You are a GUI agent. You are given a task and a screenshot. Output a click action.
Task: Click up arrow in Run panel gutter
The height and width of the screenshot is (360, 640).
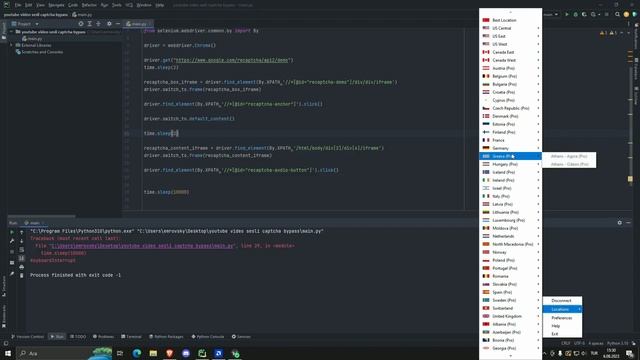pos(22,232)
